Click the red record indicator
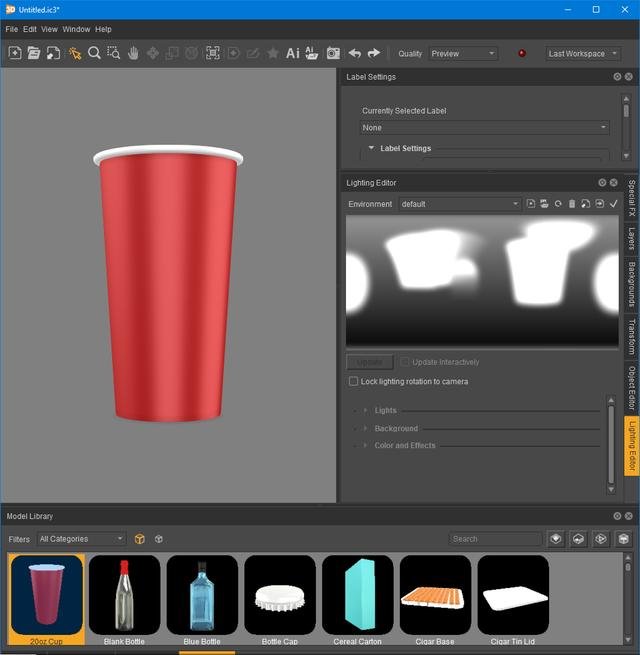This screenshot has height=655, width=640. pos(521,53)
